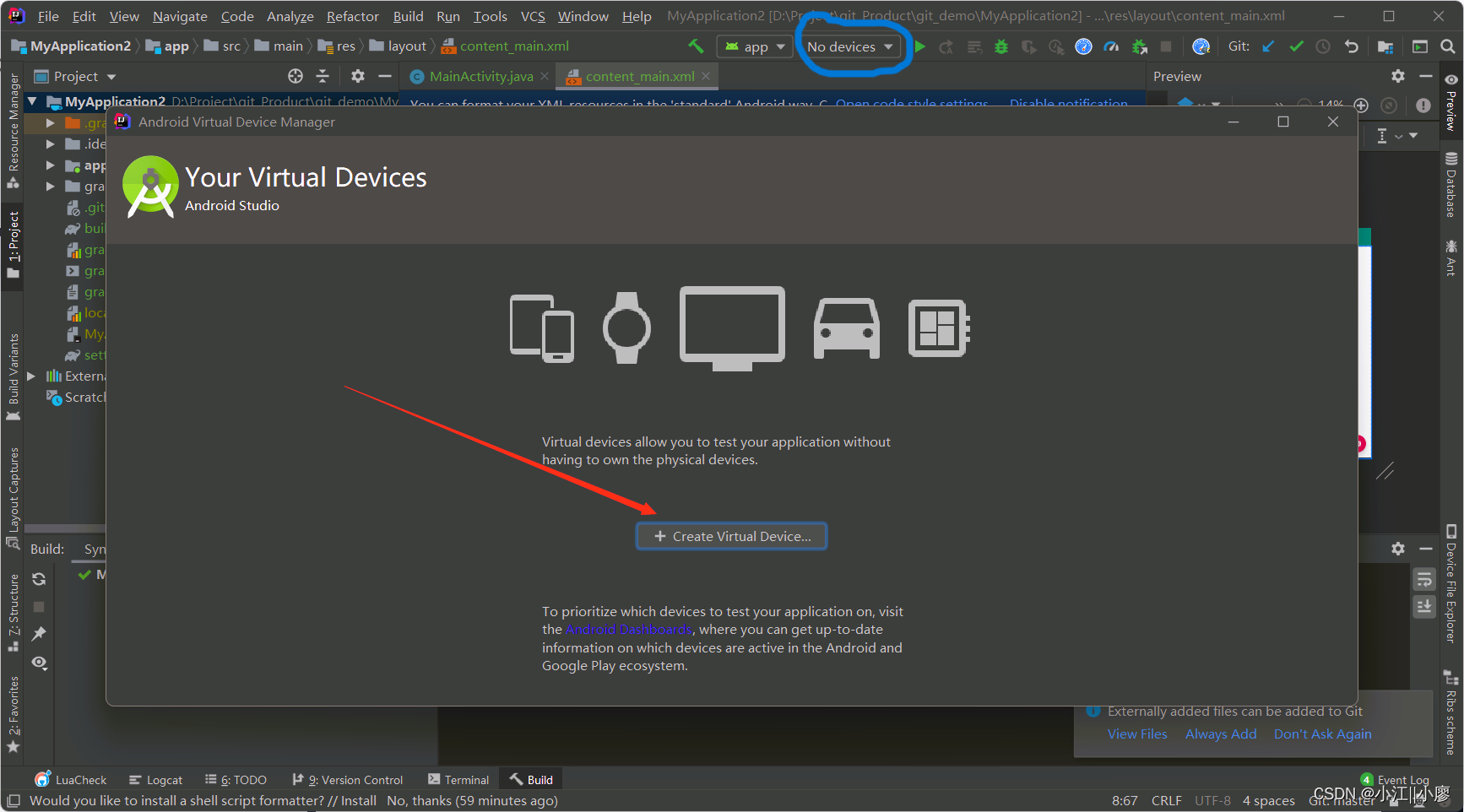Open the Terminal tool window tab
The height and width of the screenshot is (812, 1464).
(x=458, y=779)
